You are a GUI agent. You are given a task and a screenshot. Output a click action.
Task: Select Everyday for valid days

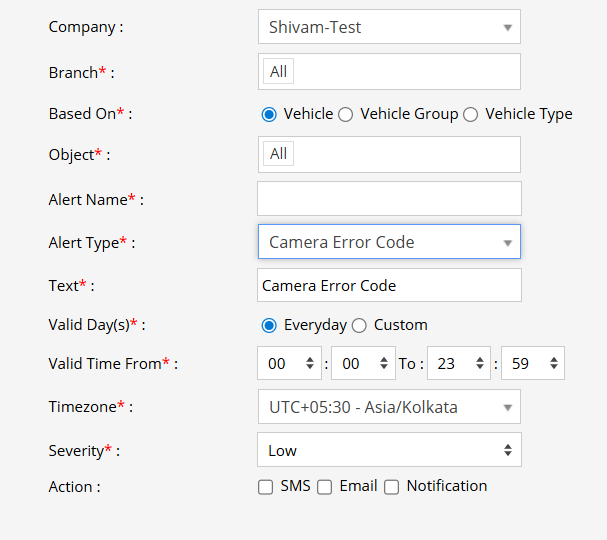click(269, 325)
